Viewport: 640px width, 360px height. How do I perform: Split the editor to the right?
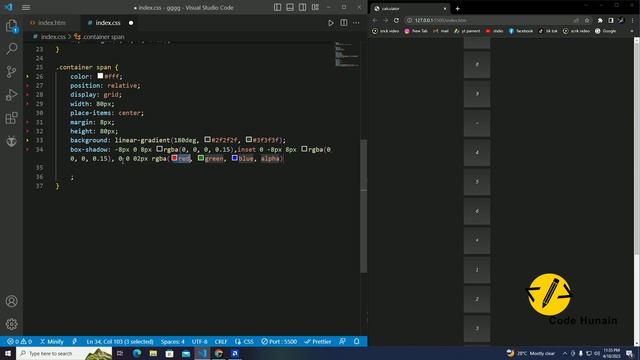coord(344,23)
